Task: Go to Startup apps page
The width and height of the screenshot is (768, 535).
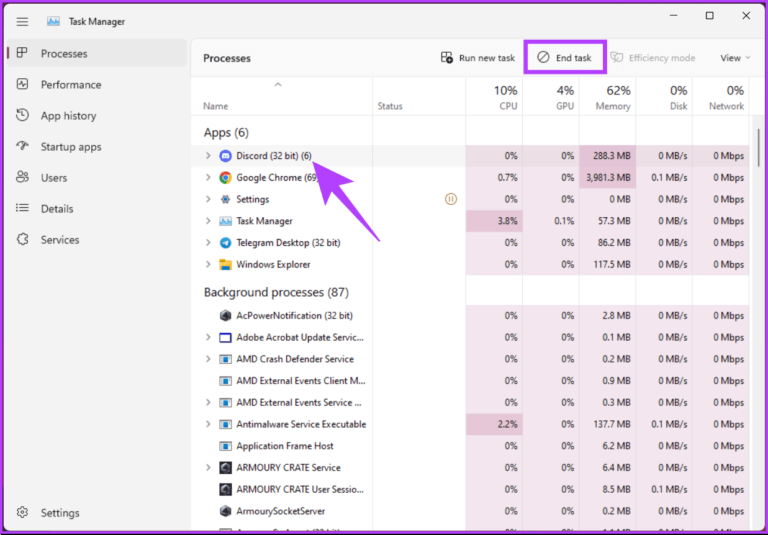Action: [x=97, y=146]
